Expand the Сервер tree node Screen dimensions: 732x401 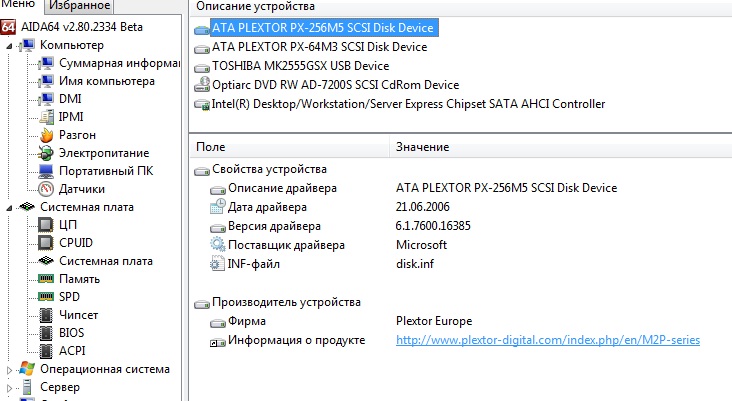click(11, 387)
